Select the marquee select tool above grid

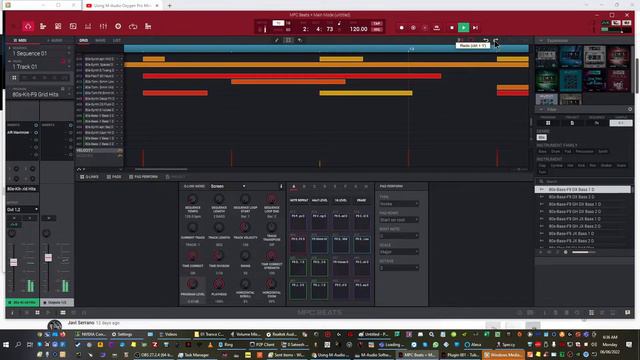pyautogui.click(x=289, y=40)
